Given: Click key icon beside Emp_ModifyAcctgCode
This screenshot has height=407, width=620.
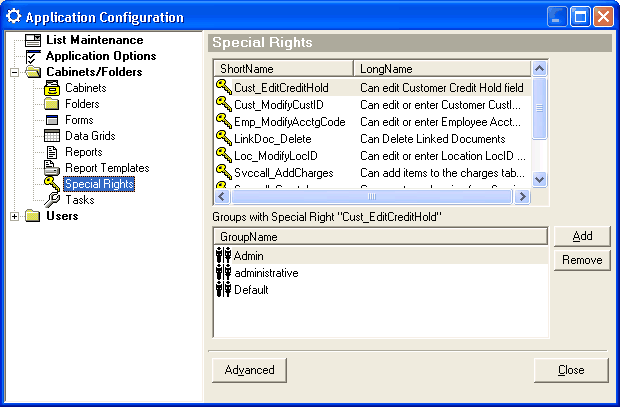Looking at the screenshot, I should pyautogui.click(x=224, y=121).
